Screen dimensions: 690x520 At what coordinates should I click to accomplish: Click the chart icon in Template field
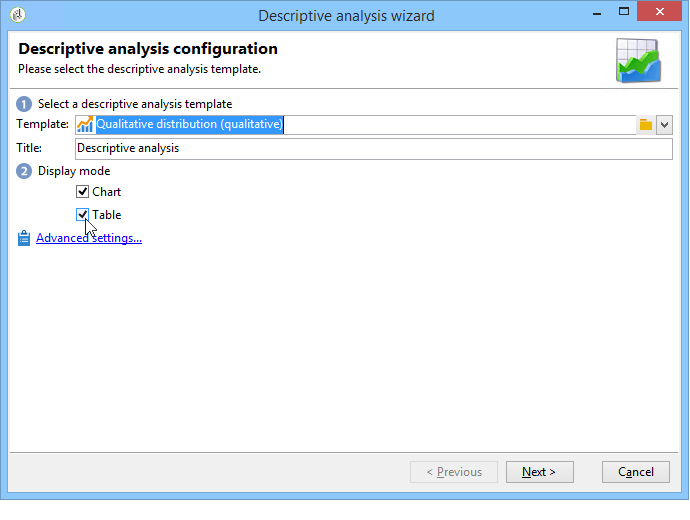(x=85, y=125)
